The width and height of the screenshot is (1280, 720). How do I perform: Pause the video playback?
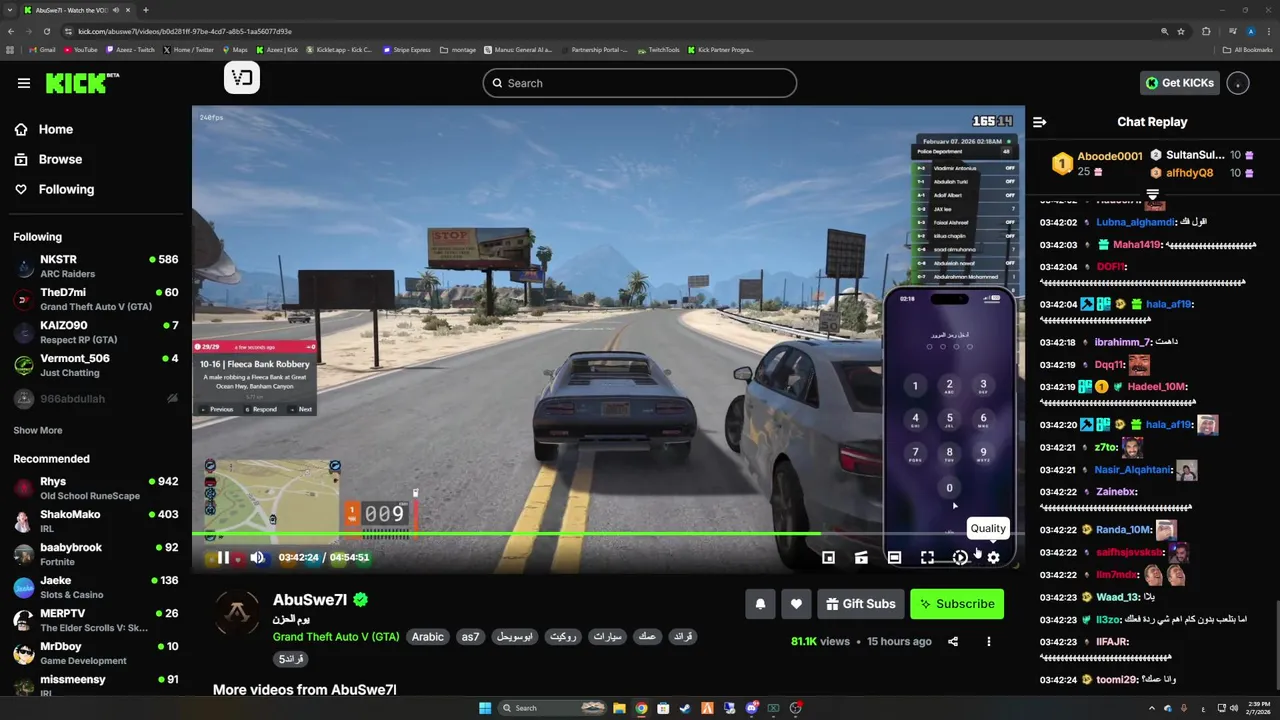[223, 558]
